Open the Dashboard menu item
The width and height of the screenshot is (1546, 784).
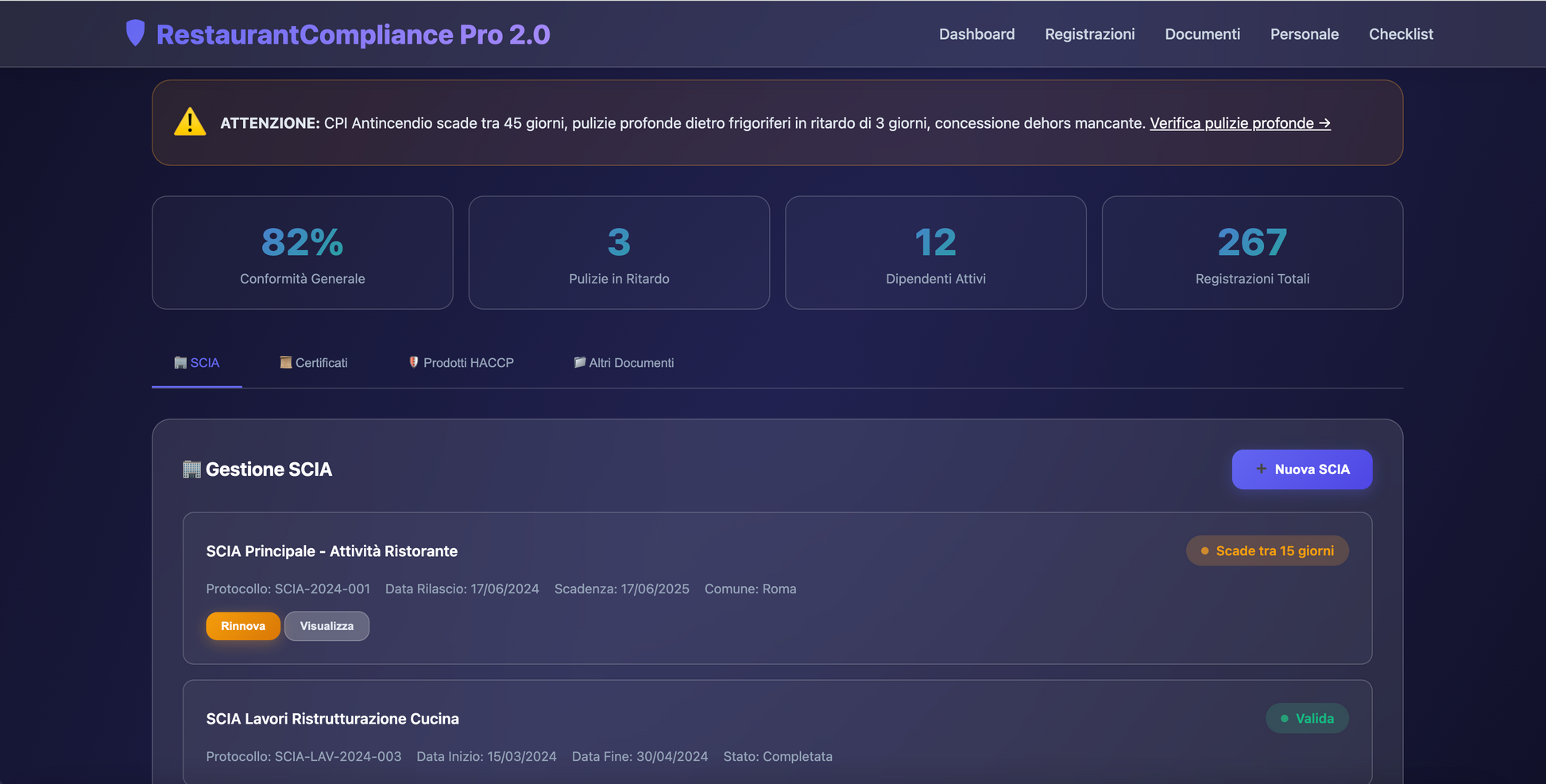[976, 34]
